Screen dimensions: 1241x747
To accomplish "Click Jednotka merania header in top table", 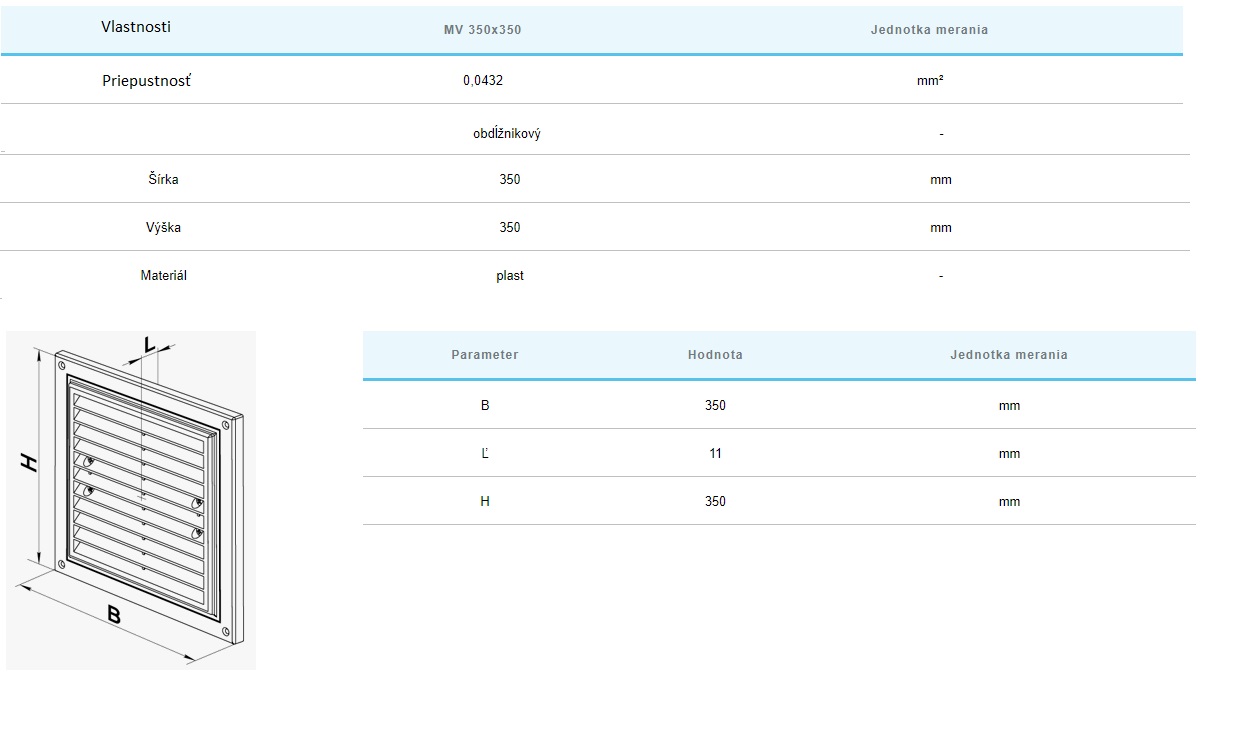I will [x=929, y=30].
